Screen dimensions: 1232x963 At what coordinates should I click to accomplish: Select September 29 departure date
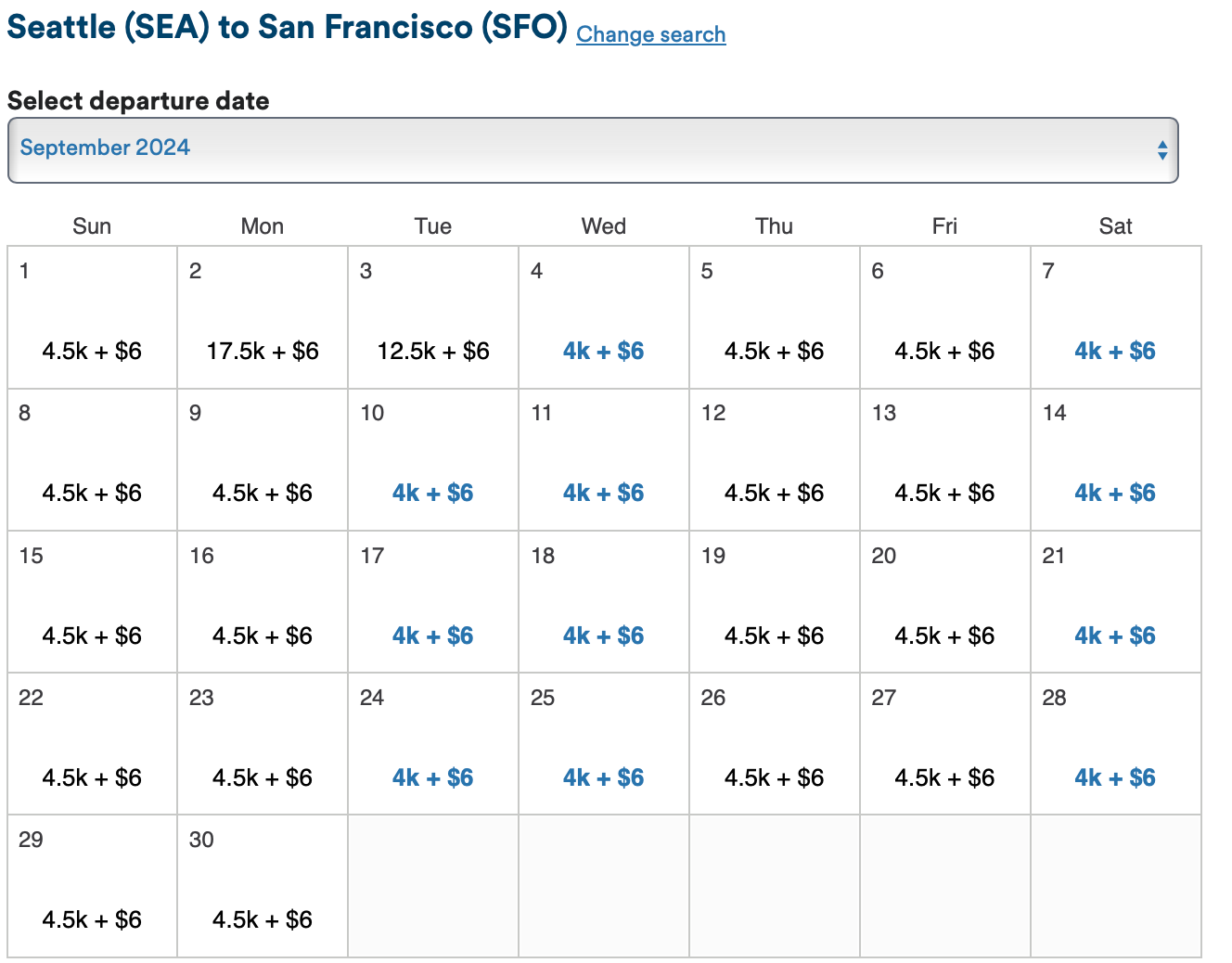(x=92, y=919)
